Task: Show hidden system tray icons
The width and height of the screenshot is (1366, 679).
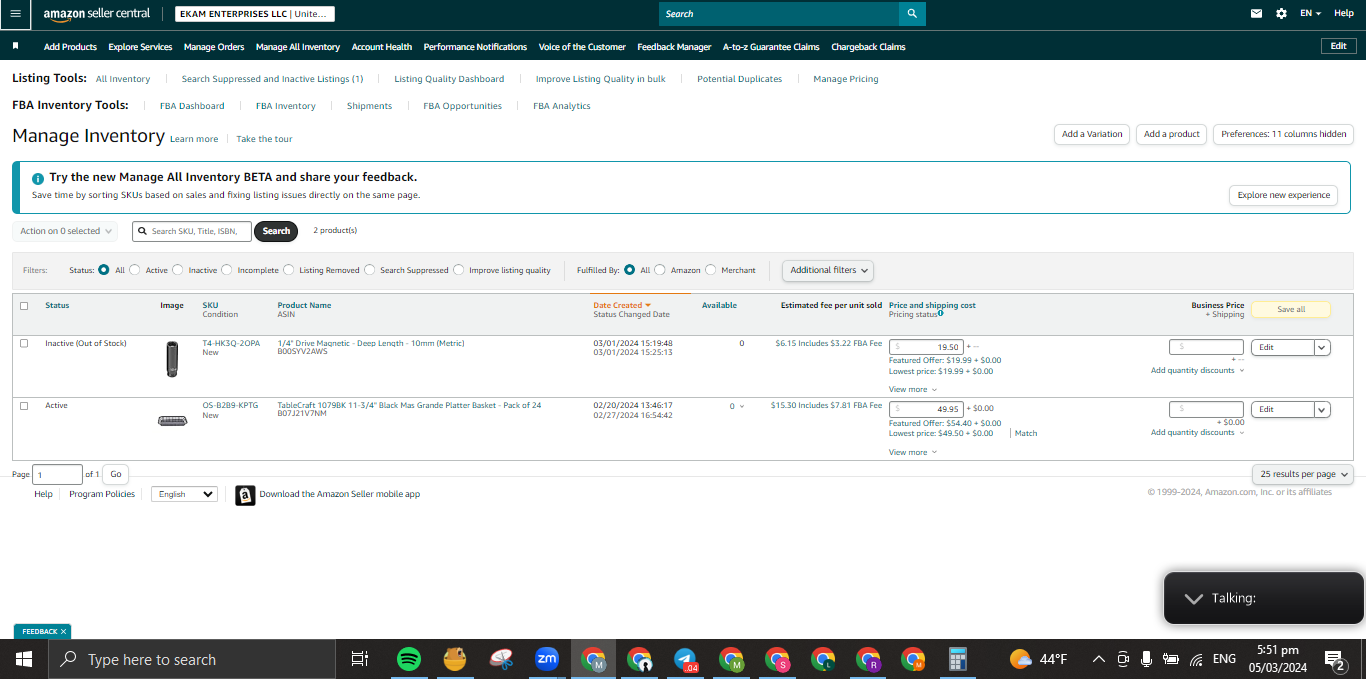Action: point(1098,659)
